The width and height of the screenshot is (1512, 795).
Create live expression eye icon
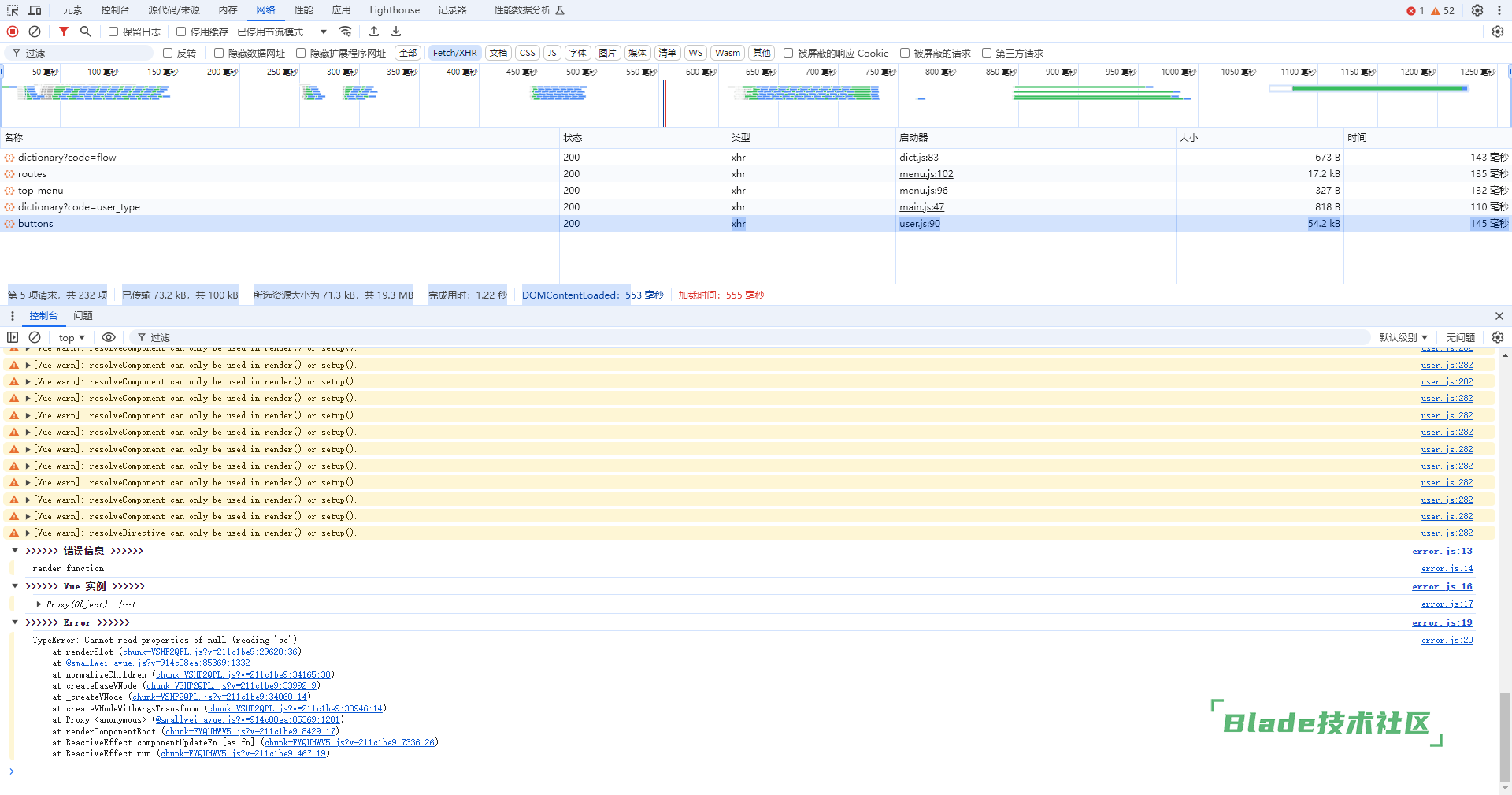pos(109,337)
